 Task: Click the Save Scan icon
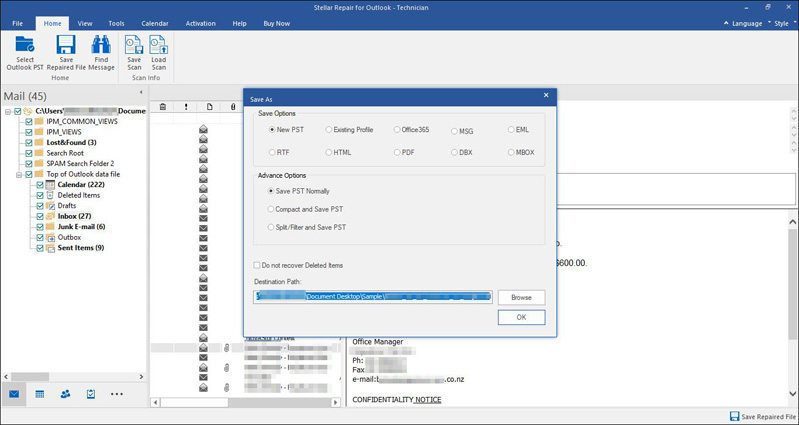[x=134, y=45]
